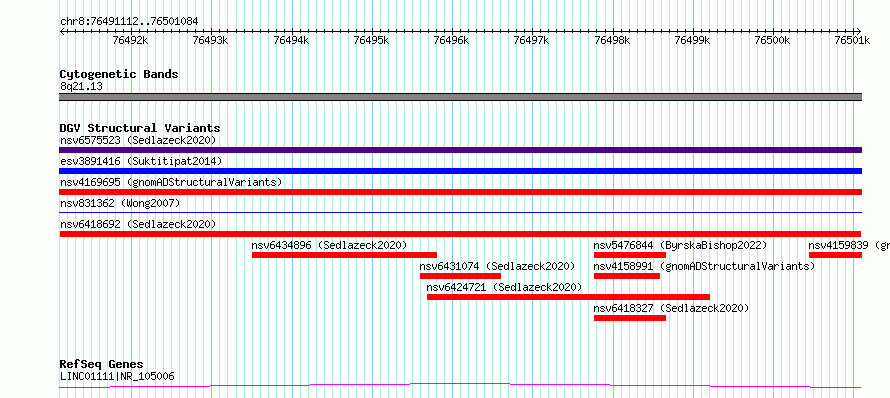Open nsv6418327 (Sedlazeck2020) variant label
This screenshot has height=398, width=890.
point(671,308)
